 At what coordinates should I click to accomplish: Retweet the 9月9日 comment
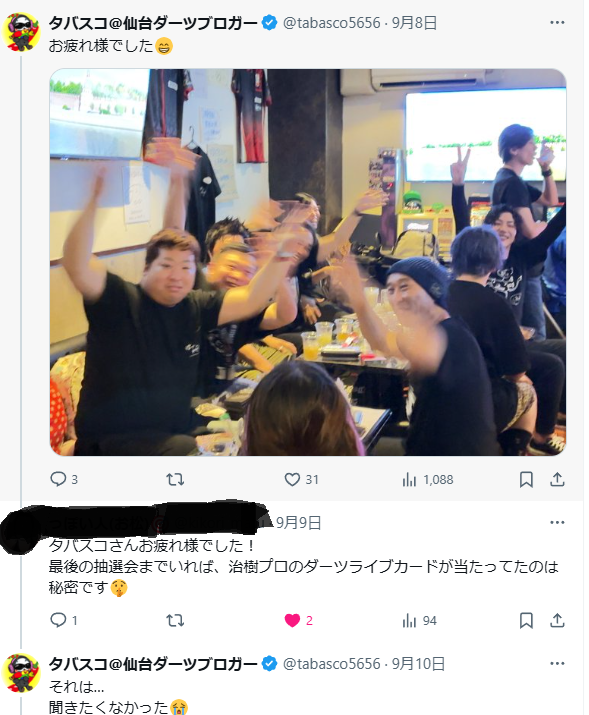[x=175, y=620]
